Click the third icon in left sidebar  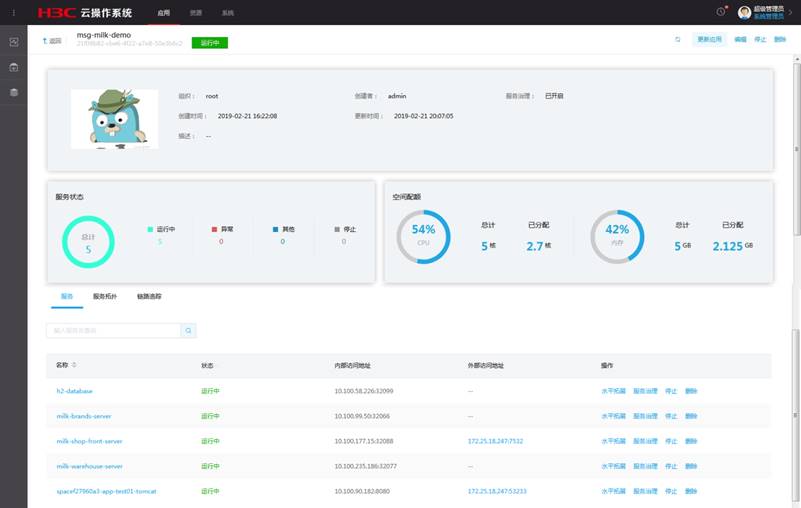pos(14,92)
